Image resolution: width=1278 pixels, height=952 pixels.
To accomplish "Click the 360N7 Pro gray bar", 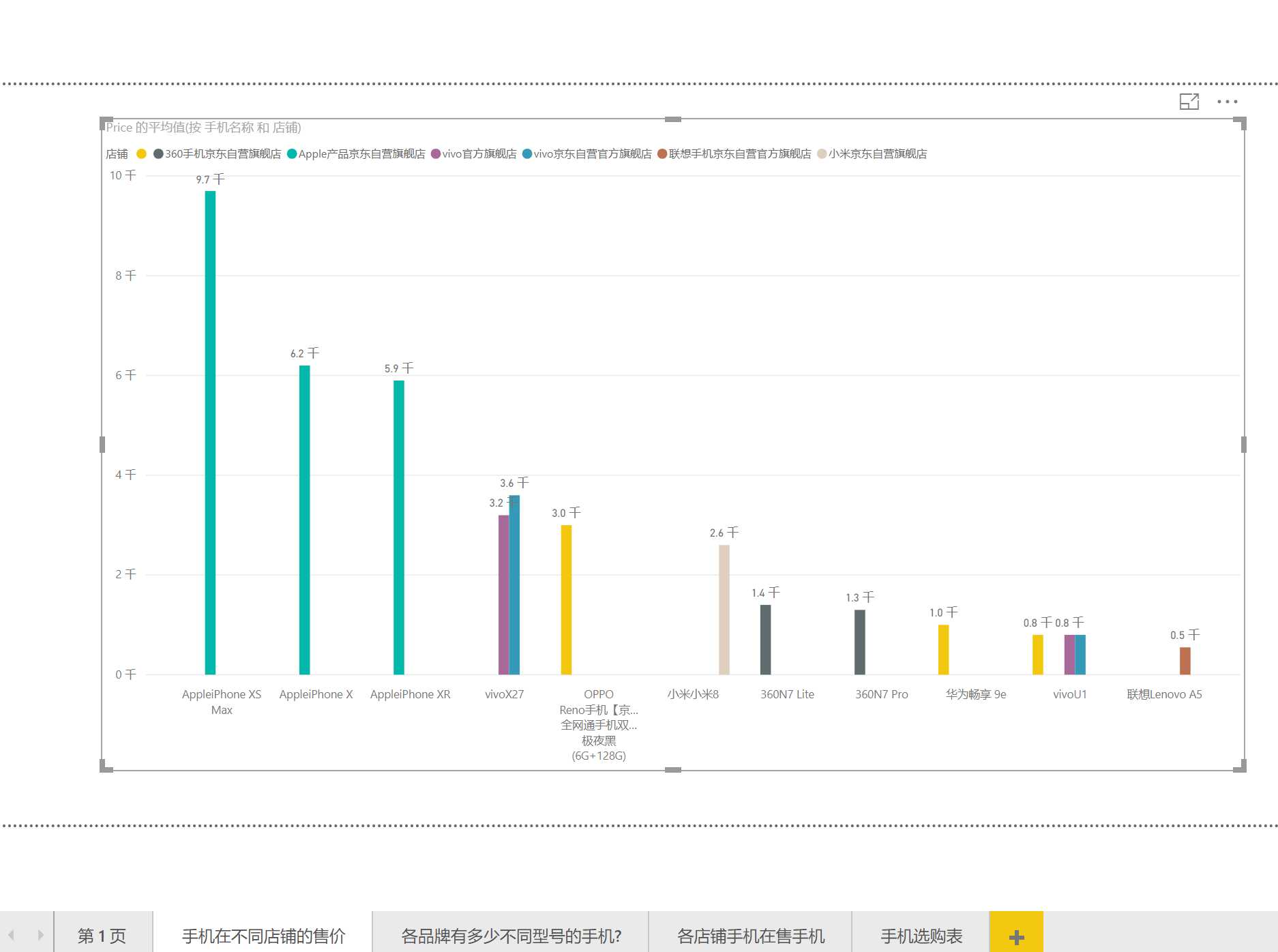I will point(859,642).
